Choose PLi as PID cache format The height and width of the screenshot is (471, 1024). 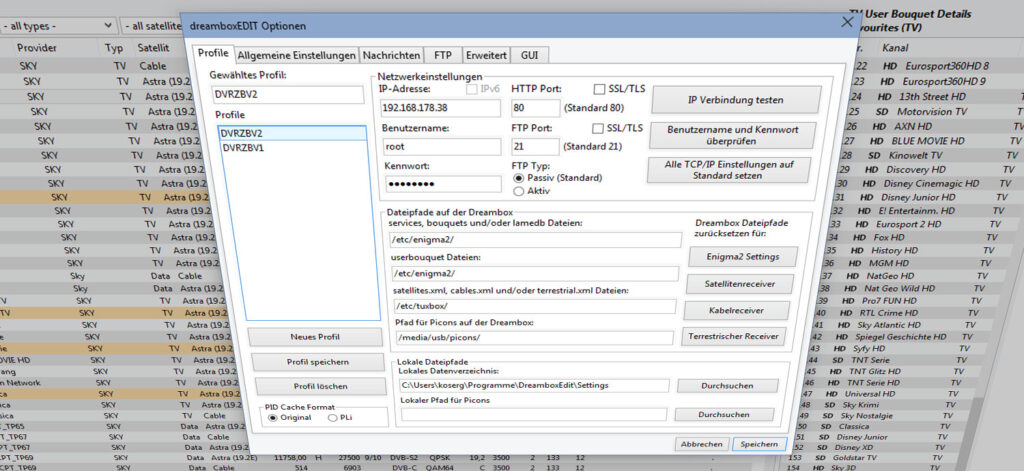(333, 417)
